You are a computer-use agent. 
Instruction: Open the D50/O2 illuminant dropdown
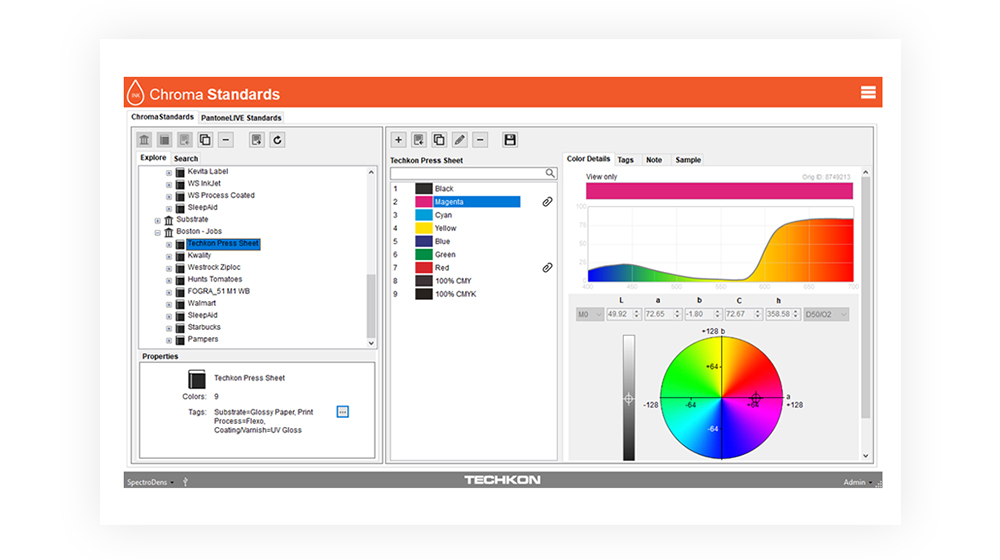tap(826, 314)
